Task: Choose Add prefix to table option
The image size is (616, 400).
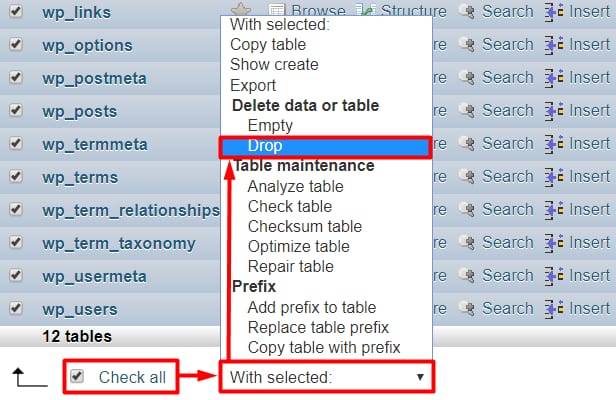Action: click(312, 307)
